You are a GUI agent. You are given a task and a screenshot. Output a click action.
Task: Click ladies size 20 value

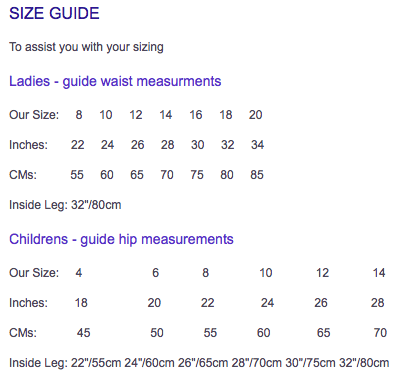coord(255,115)
